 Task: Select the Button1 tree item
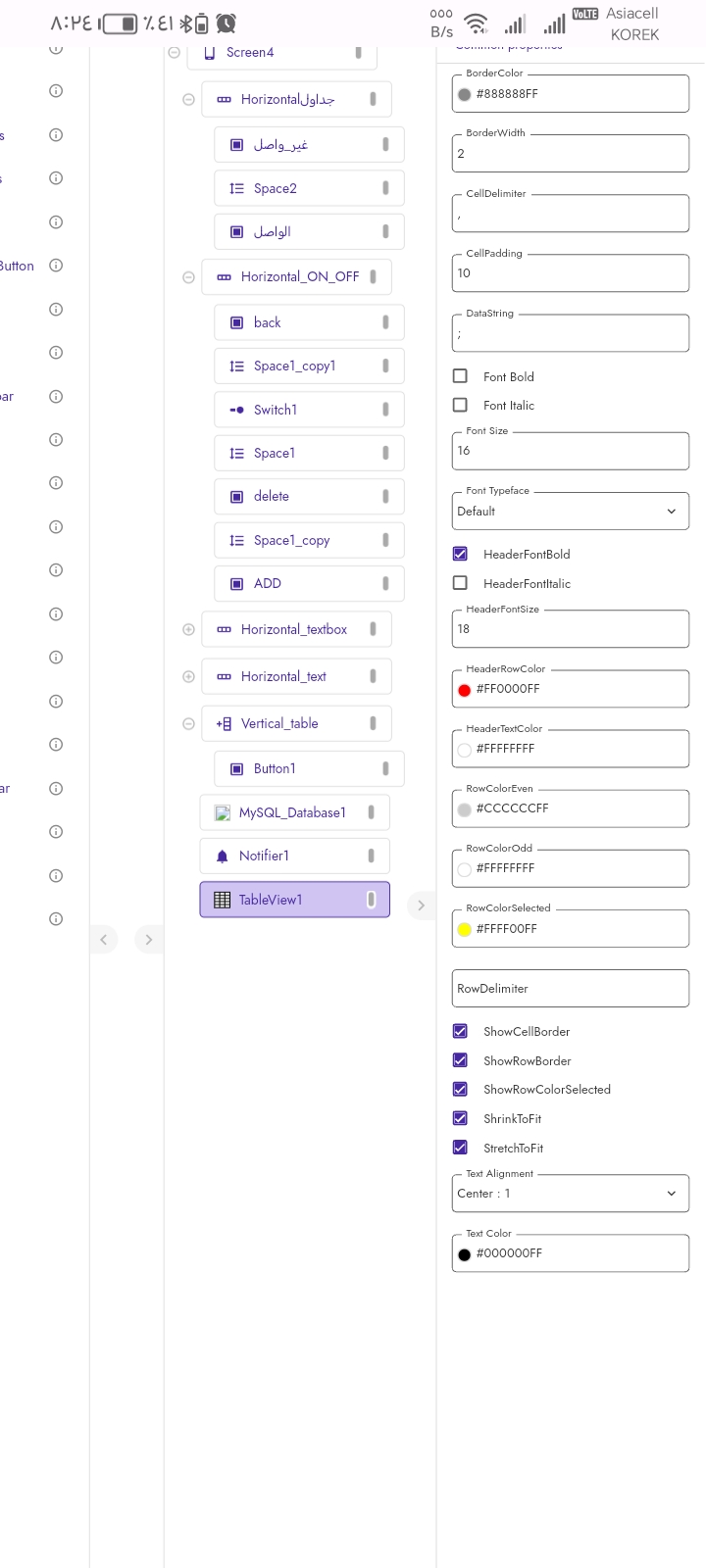pyautogui.click(x=275, y=768)
